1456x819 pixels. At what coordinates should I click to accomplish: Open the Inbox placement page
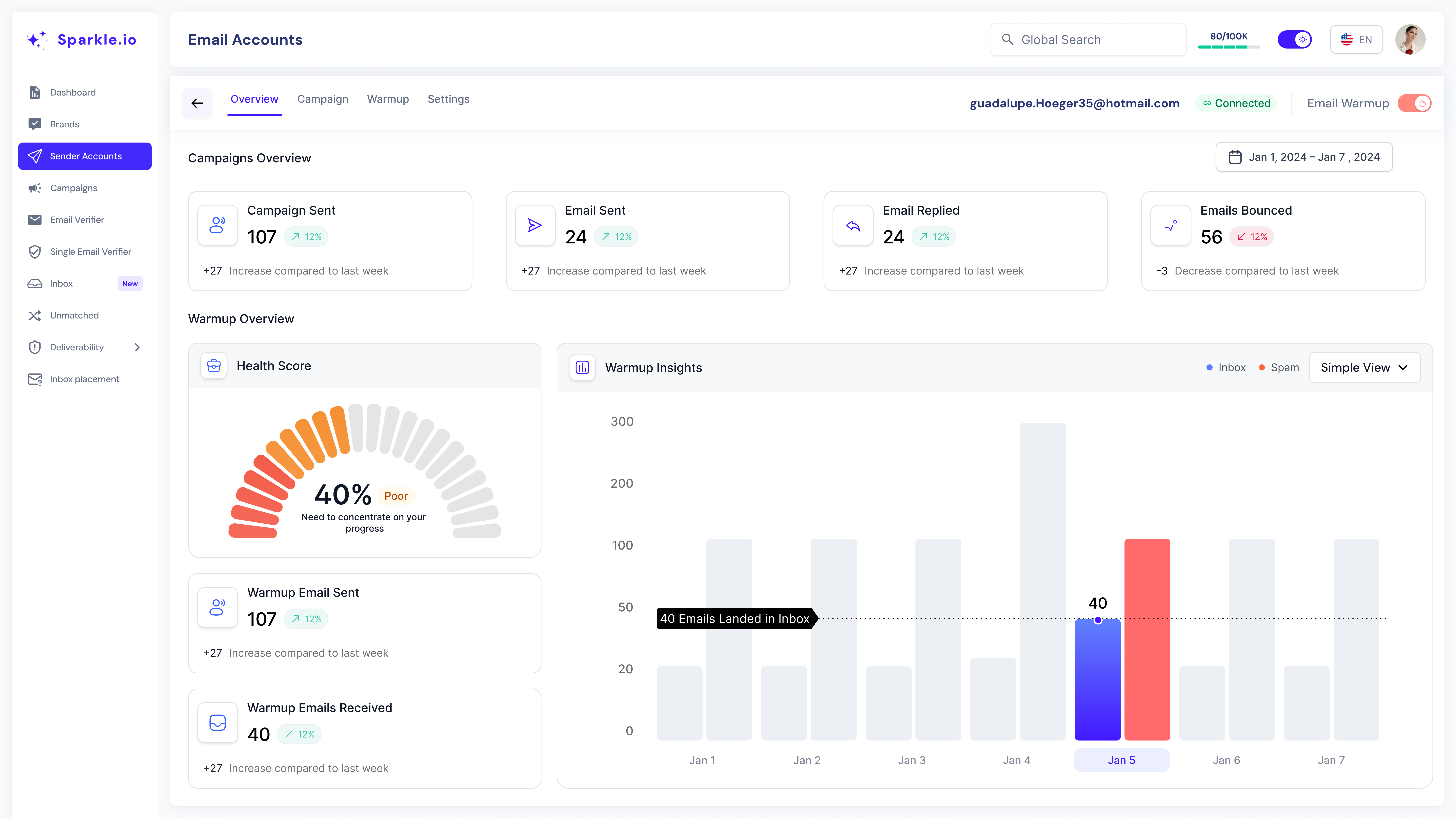pos(84,379)
